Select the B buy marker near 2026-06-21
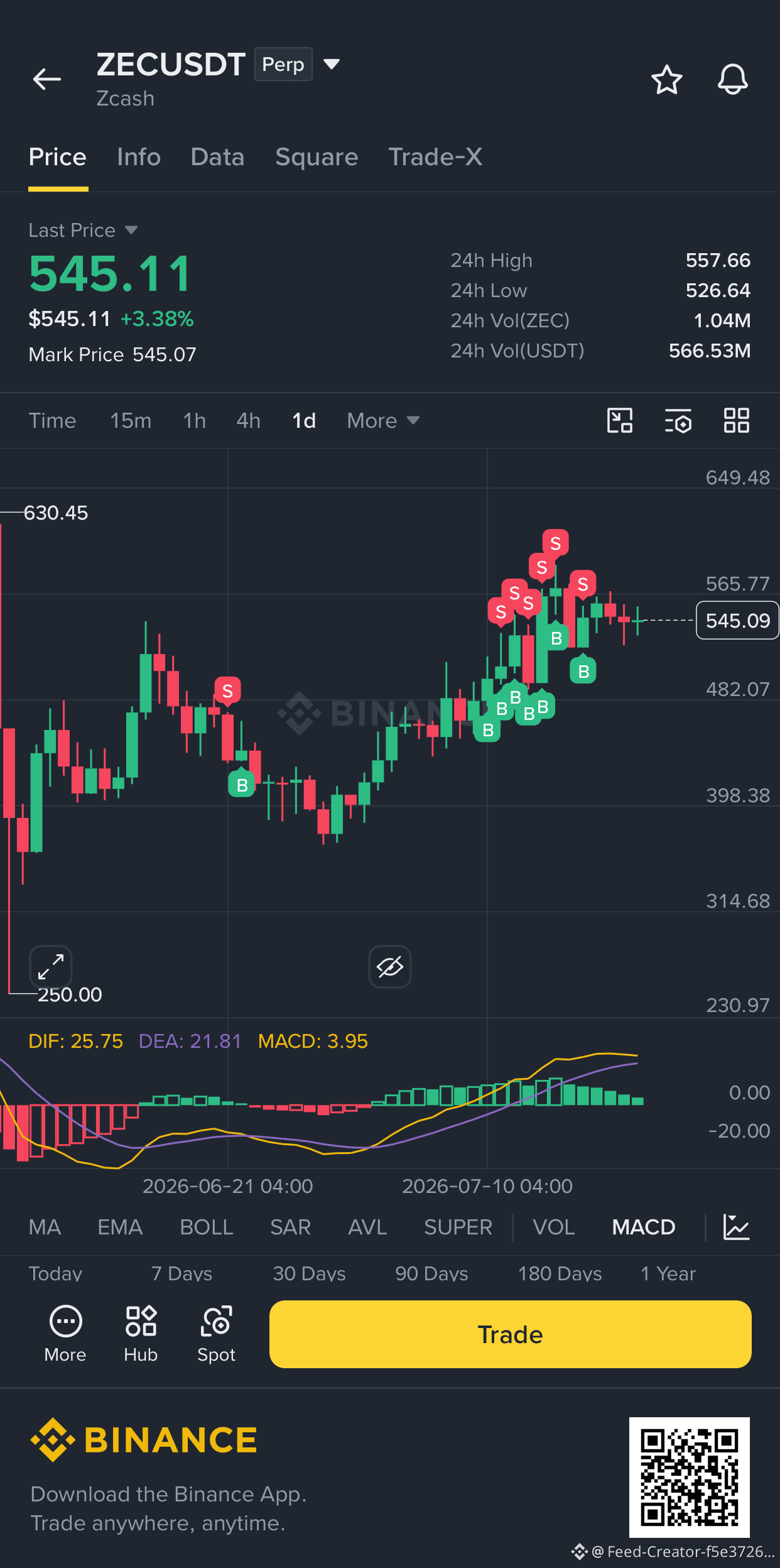The image size is (780, 1568). pyautogui.click(x=242, y=783)
